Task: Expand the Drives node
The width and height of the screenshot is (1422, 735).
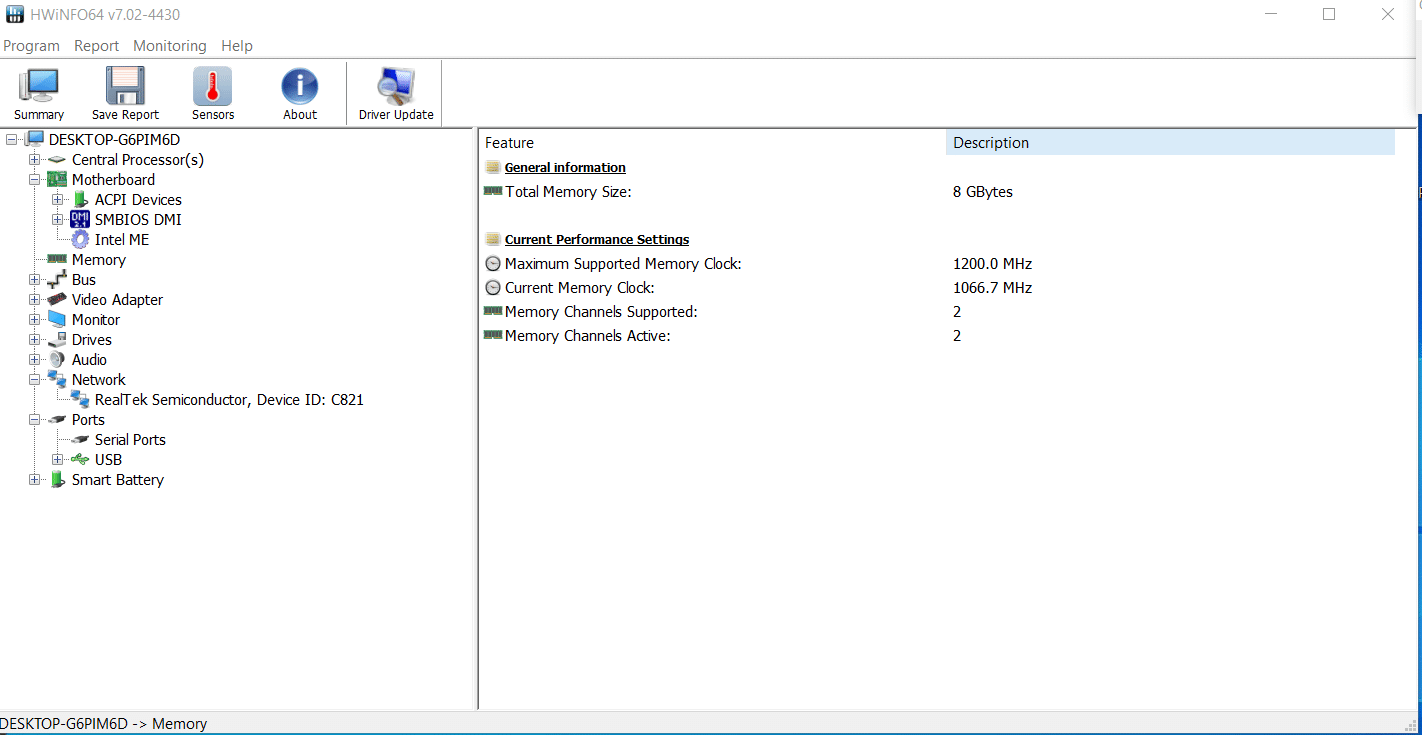Action: click(x=34, y=339)
